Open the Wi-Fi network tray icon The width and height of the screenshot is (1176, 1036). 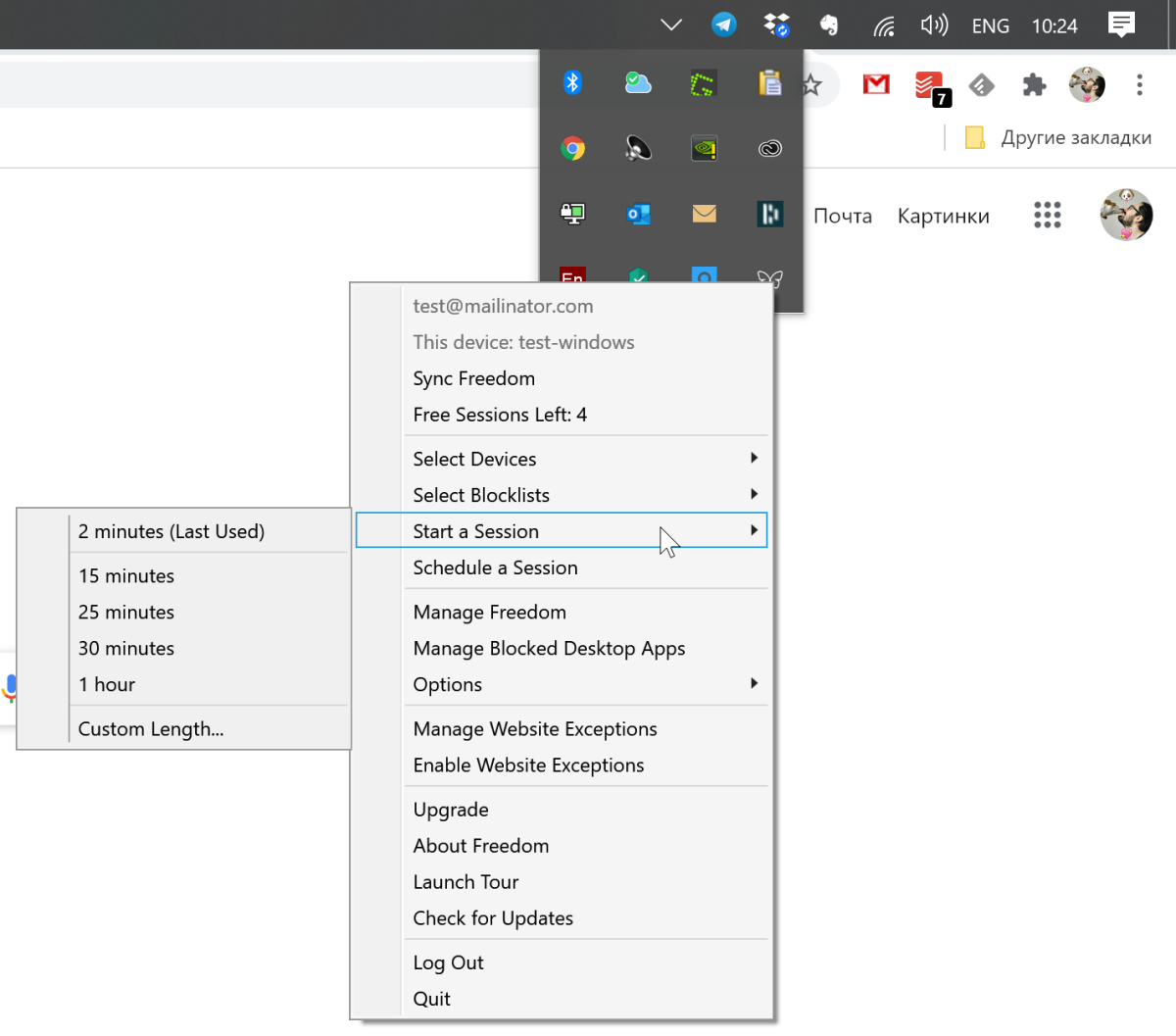884,26
